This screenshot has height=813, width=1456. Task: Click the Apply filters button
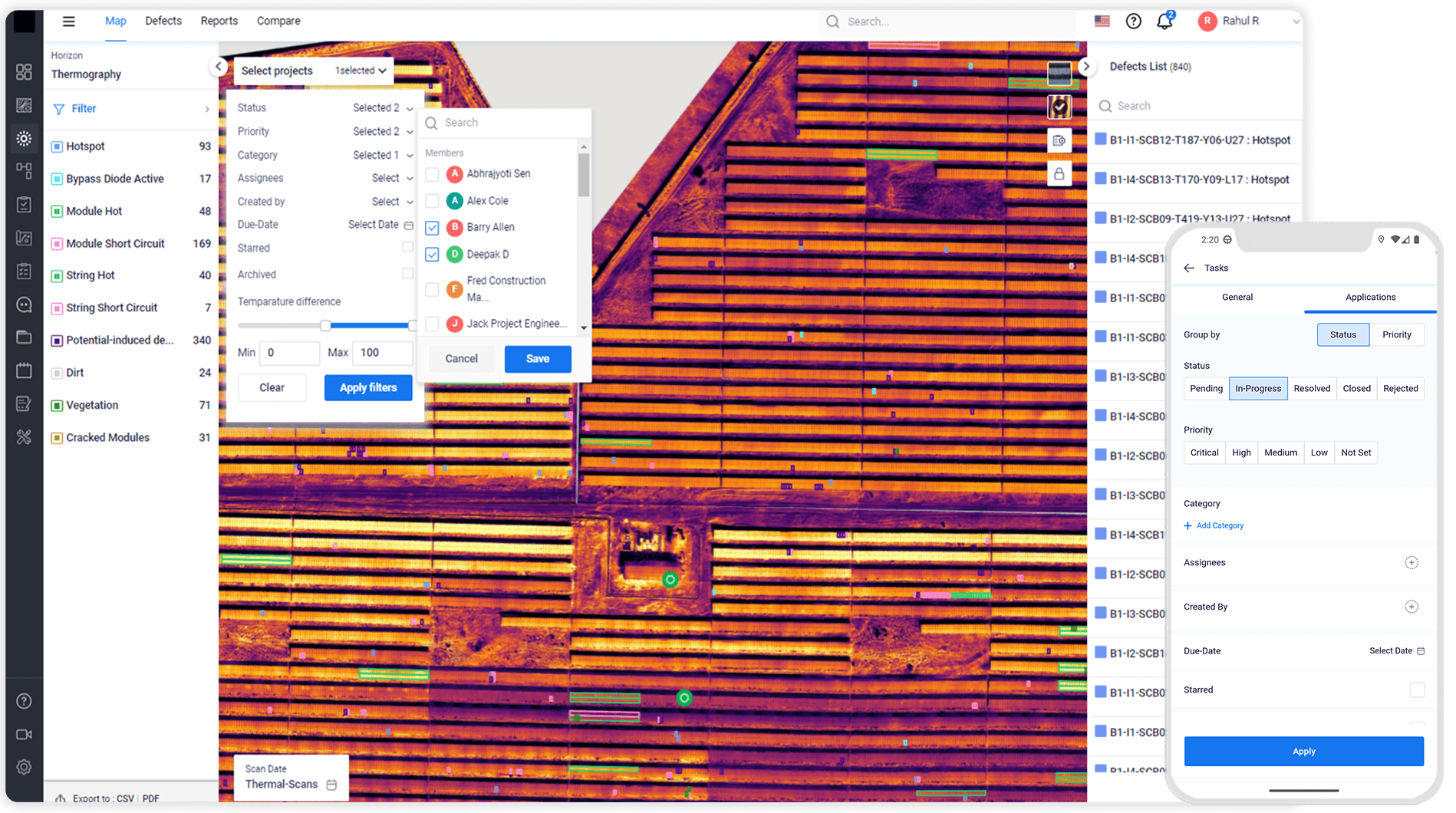click(x=367, y=387)
